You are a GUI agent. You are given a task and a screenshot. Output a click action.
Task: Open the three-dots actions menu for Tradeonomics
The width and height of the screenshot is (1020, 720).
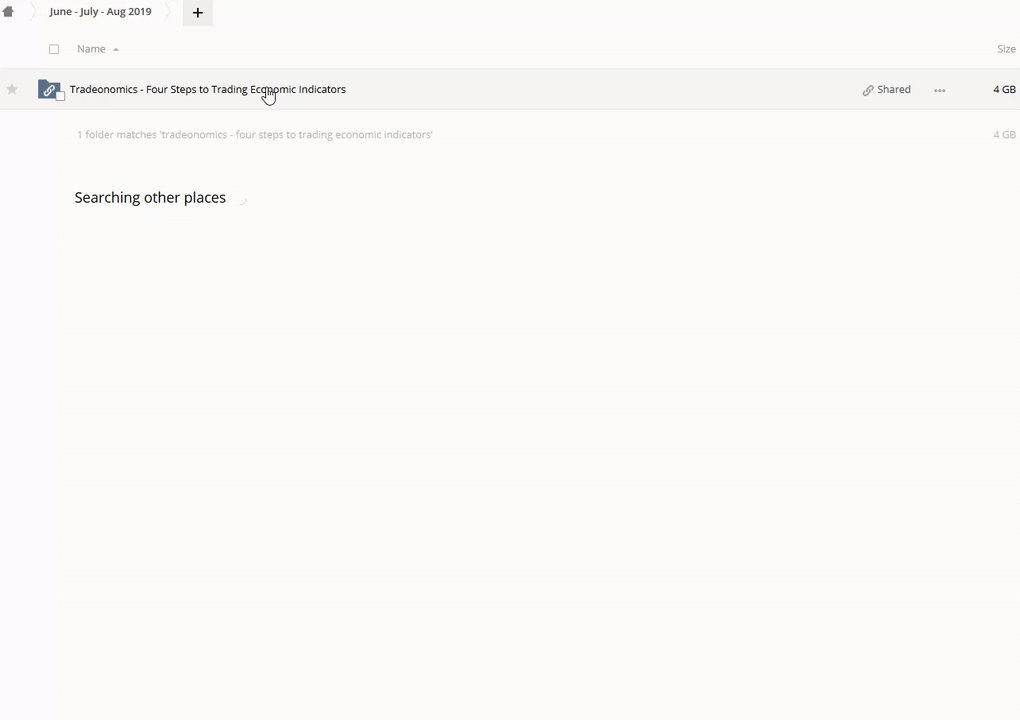click(939, 90)
